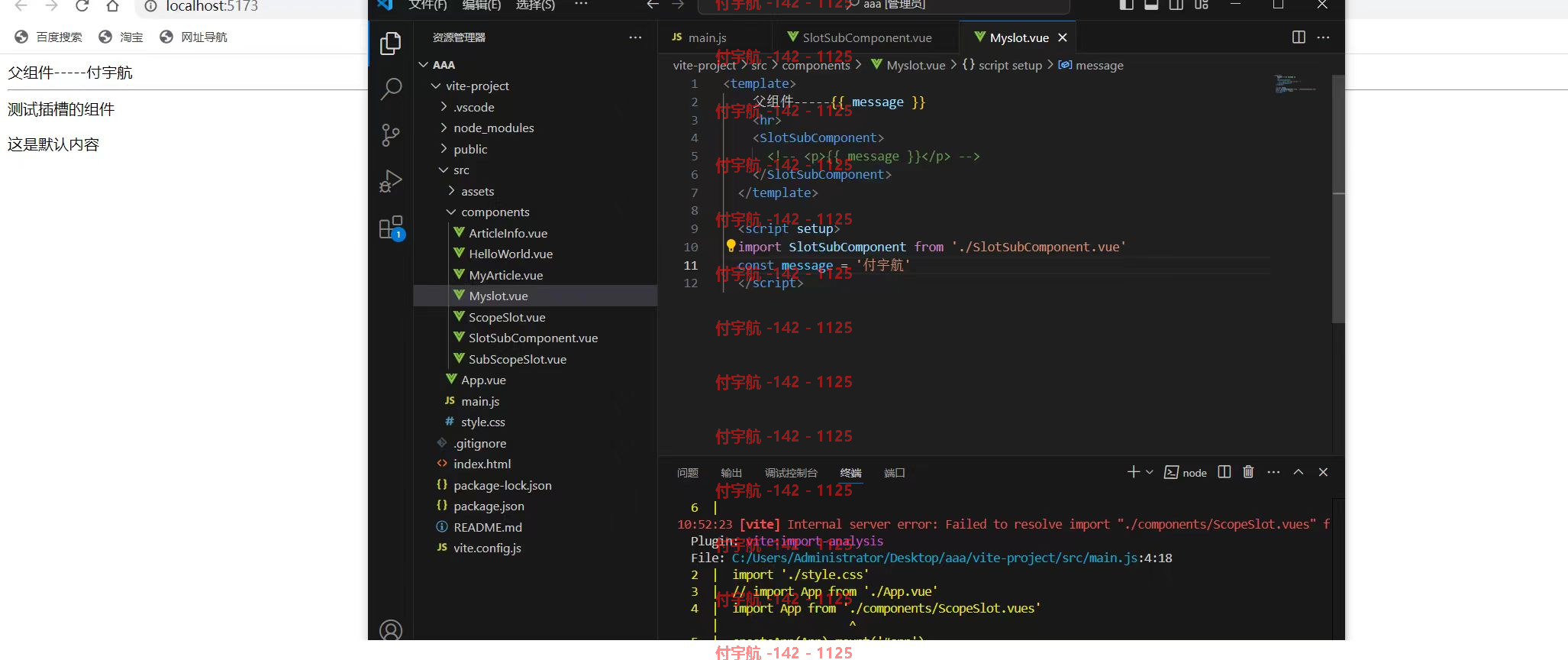Click the editor vertical scrollbar
The image size is (1568, 660).
point(1338,199)
